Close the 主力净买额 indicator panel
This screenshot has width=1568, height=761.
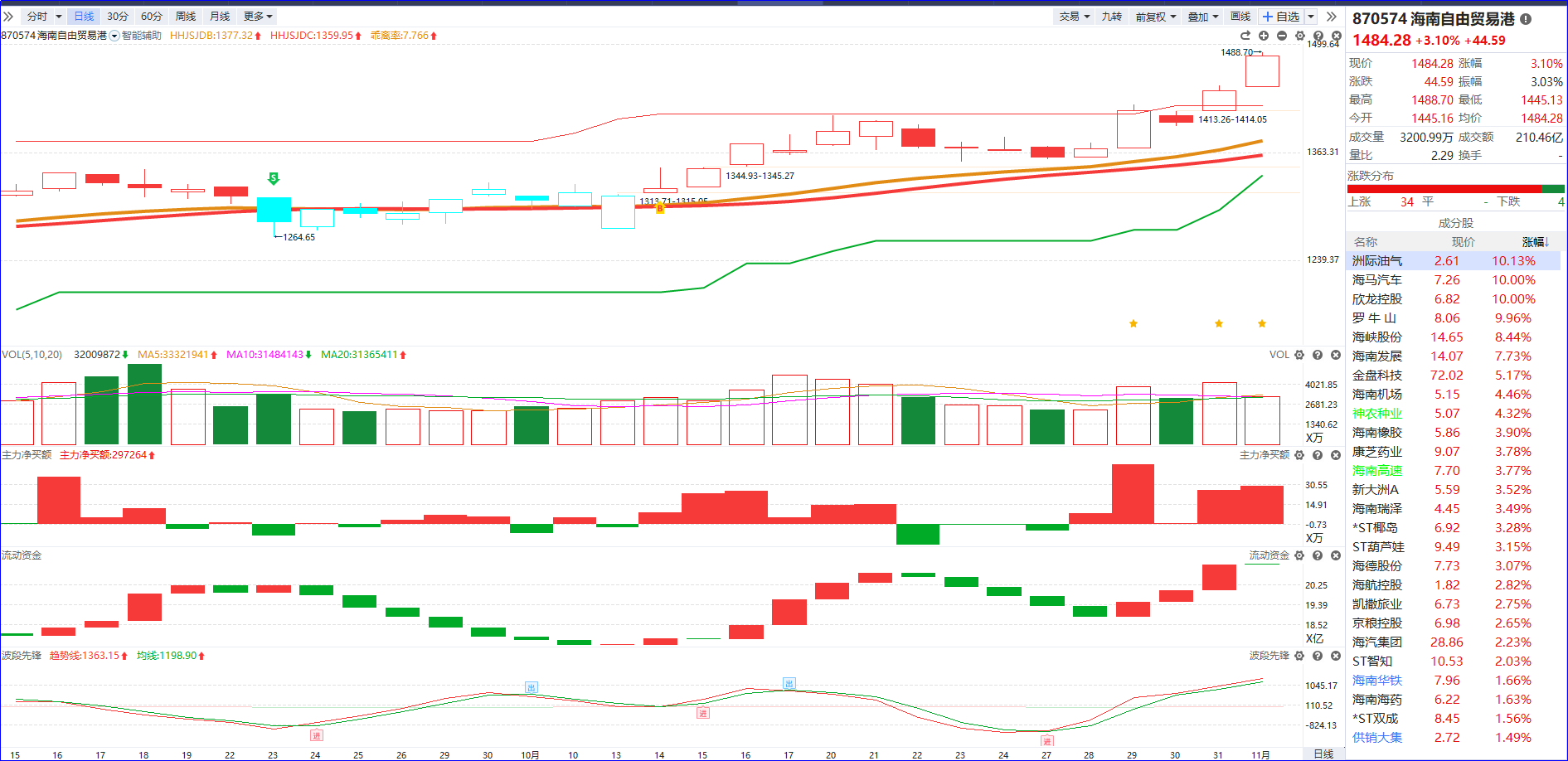[1336, 455]
